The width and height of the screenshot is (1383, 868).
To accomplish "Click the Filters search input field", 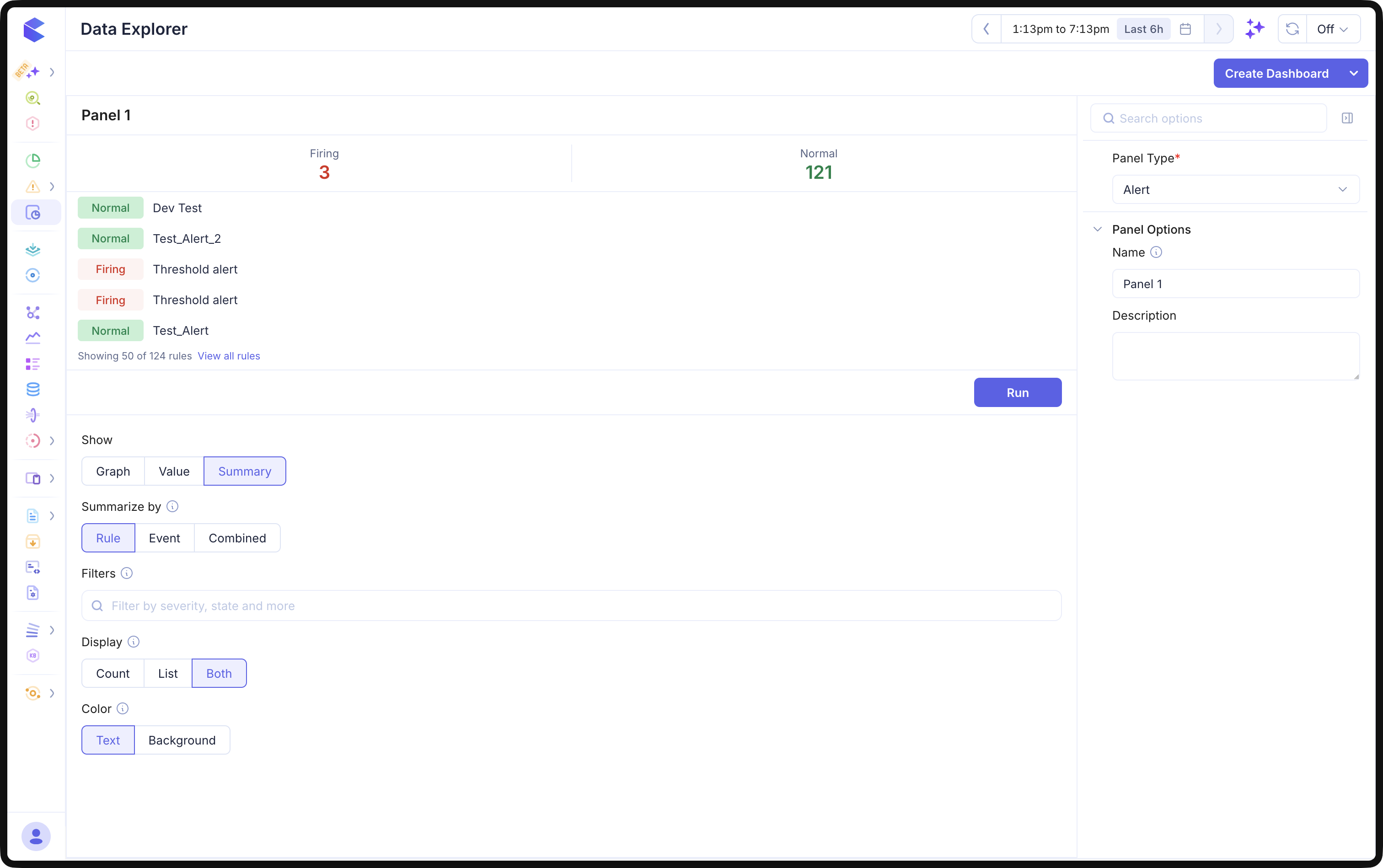I will pyautogui.click(x=571, y=605).
